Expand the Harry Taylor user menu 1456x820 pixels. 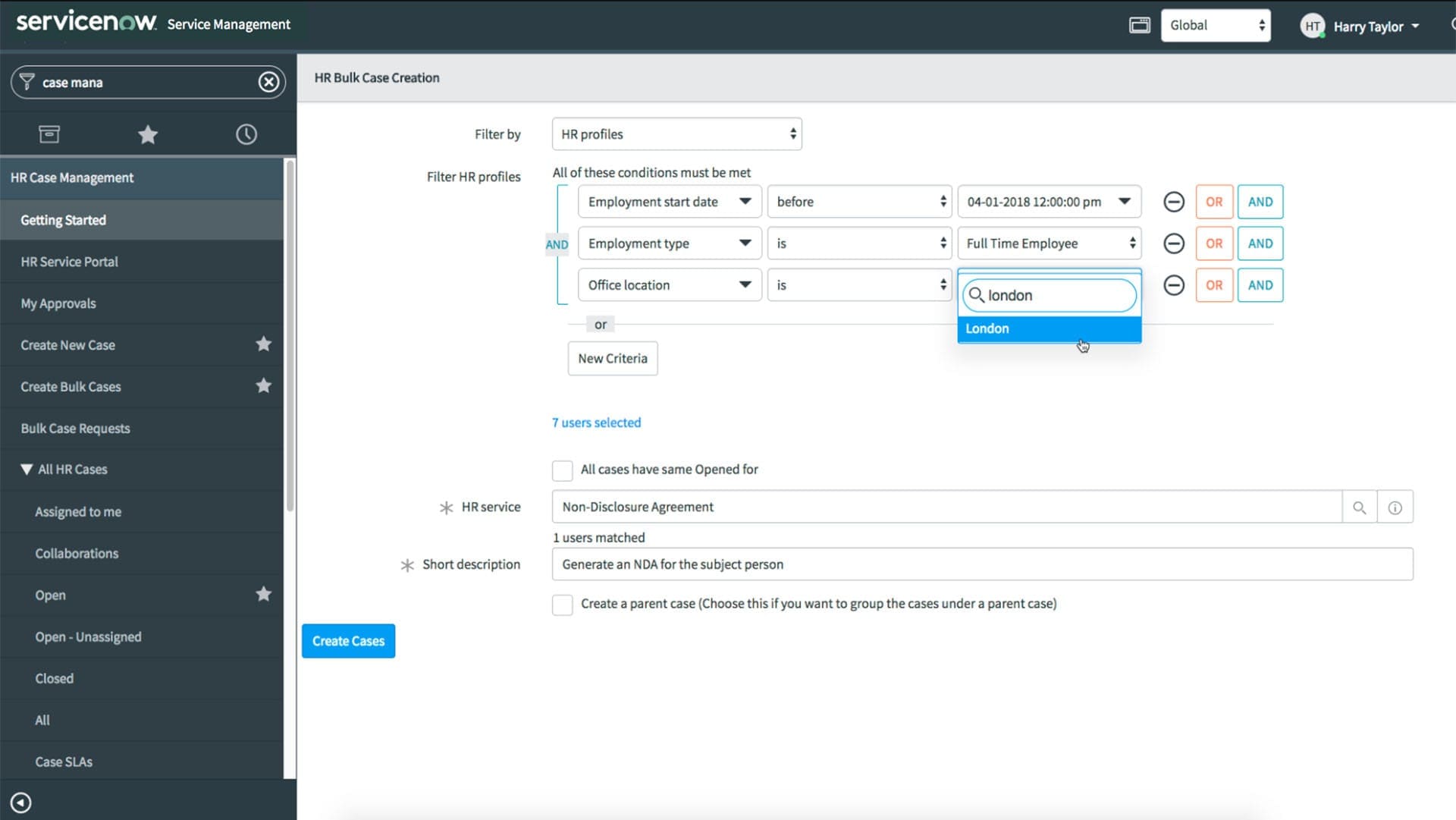tap(1367, 27)
